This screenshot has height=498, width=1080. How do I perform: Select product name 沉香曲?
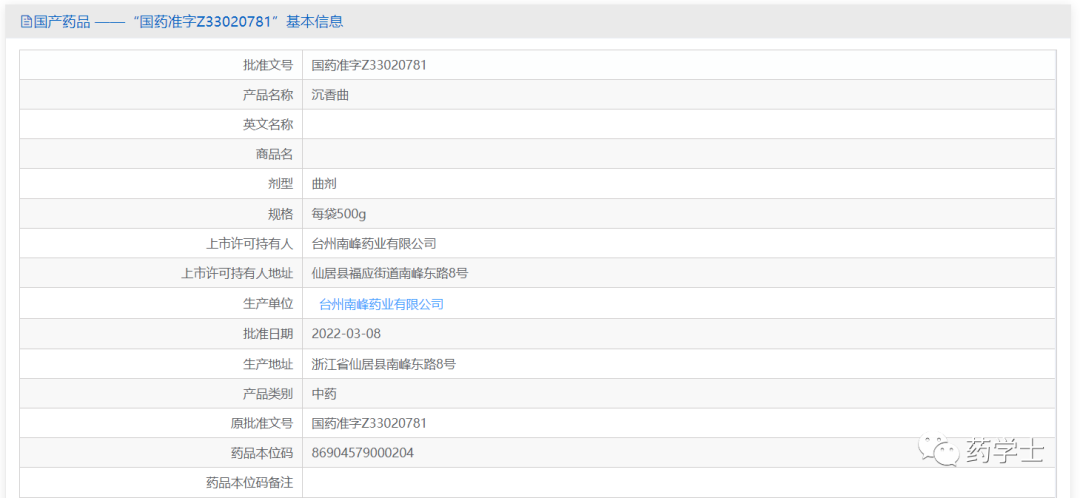tap(330, 95)
